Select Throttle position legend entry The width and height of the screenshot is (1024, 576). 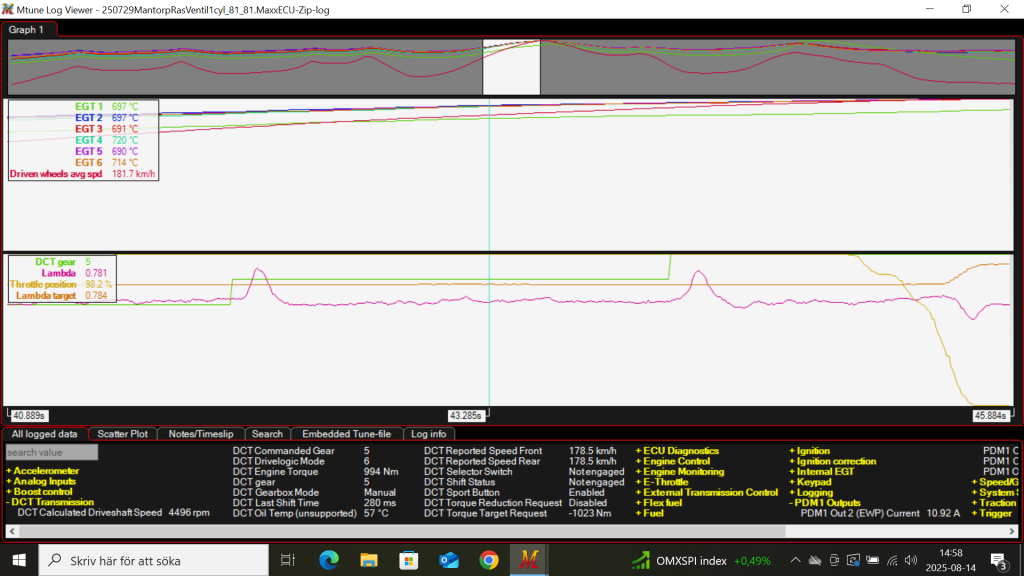tap(43, 284)
